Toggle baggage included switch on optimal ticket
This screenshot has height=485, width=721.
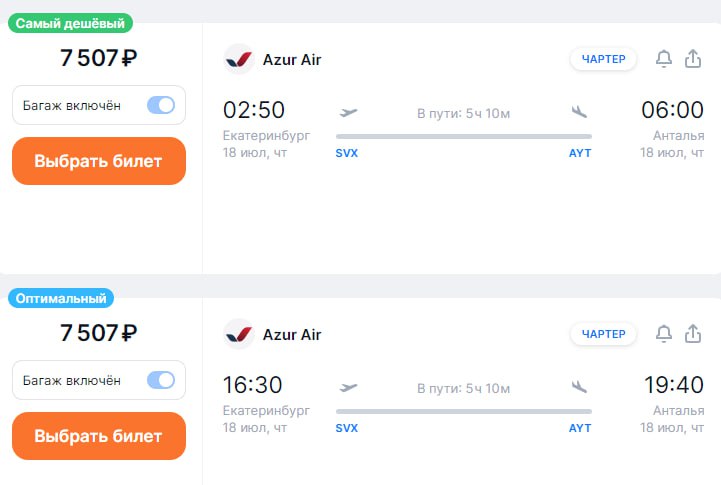(161, 380)
